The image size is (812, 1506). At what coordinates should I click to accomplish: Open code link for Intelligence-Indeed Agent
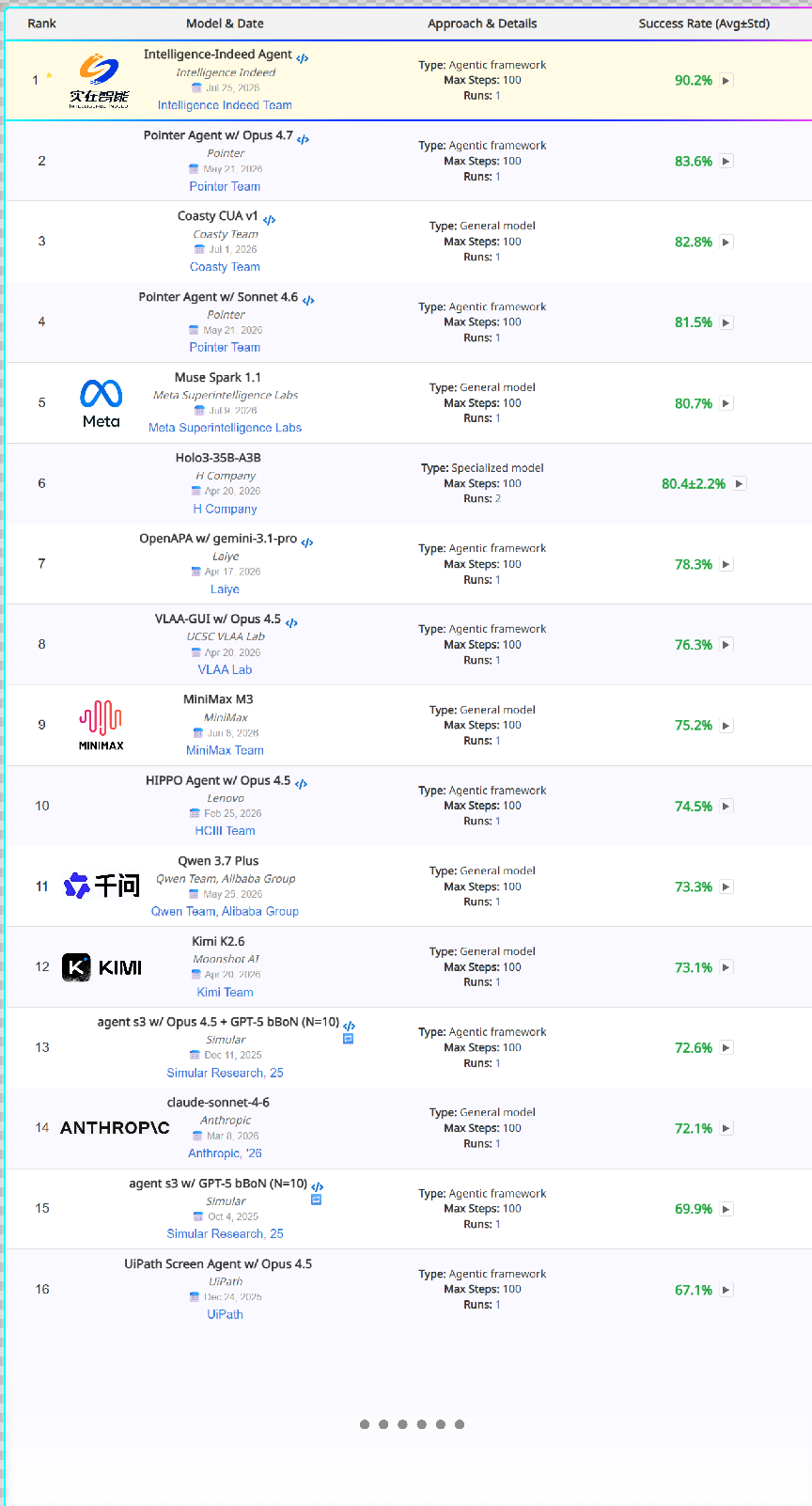pos(302,58)
